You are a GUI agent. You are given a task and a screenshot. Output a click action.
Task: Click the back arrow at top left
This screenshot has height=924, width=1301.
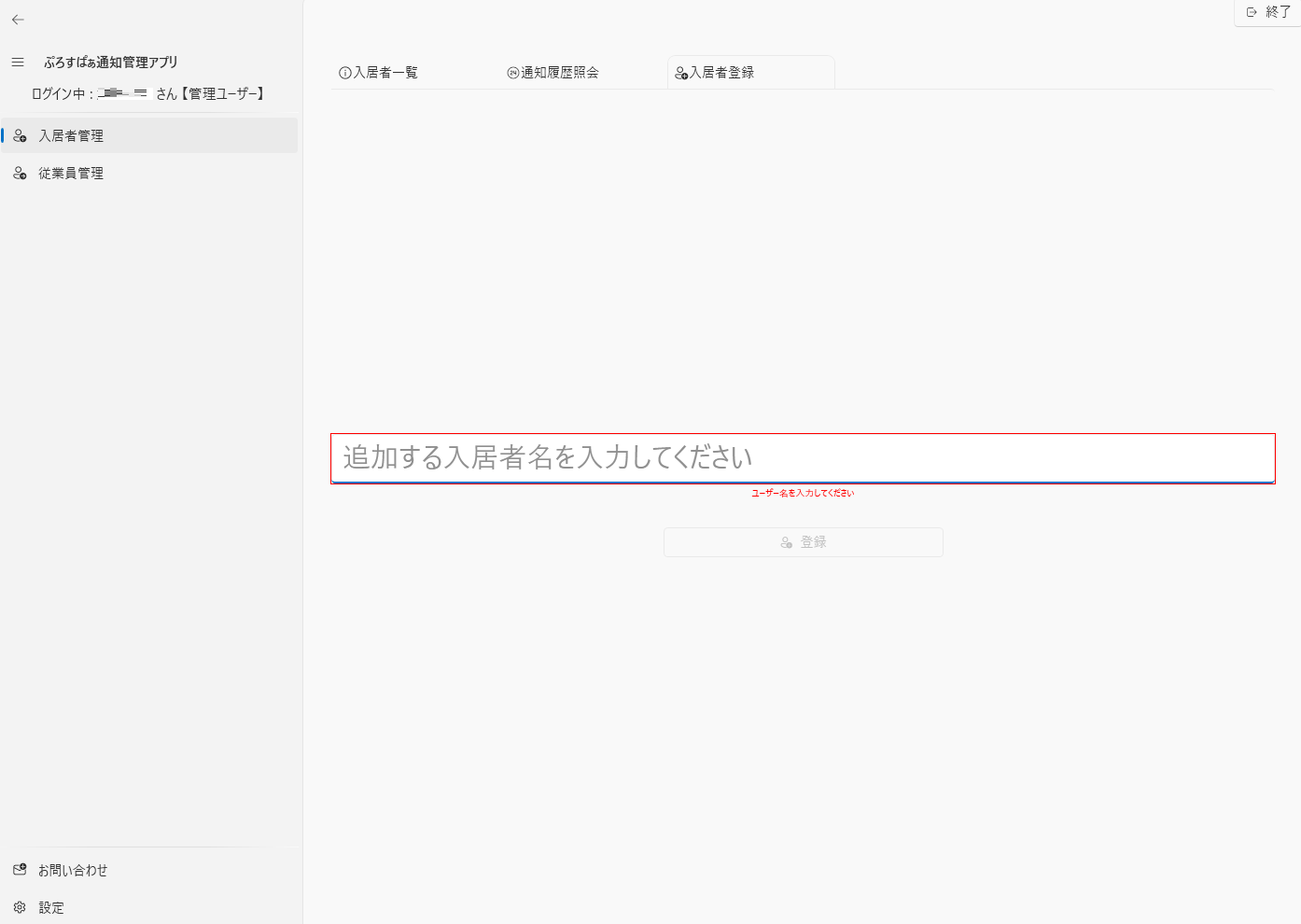coord(18,20)
